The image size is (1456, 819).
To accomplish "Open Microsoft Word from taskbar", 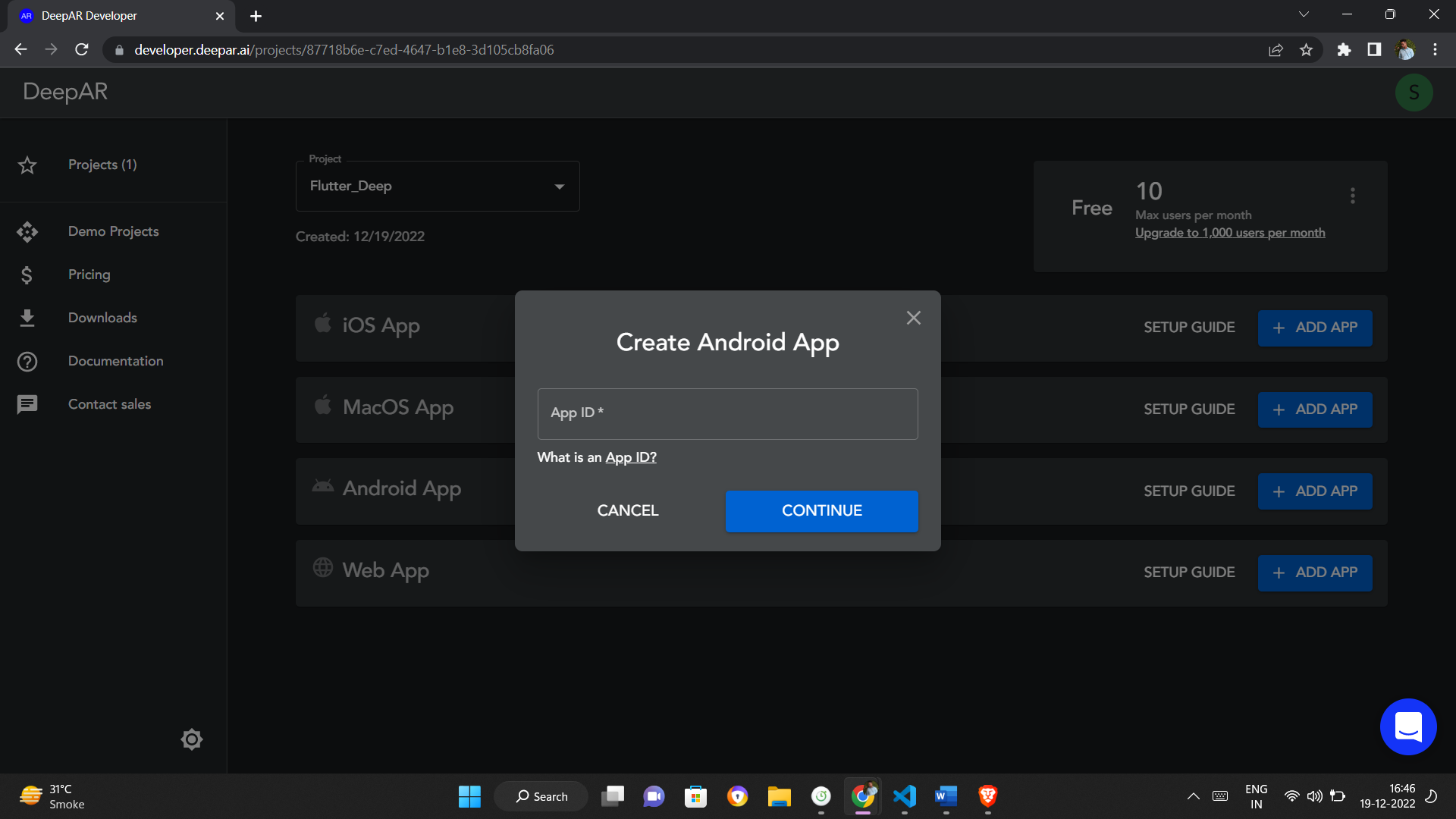I will (x=946, y=796).
